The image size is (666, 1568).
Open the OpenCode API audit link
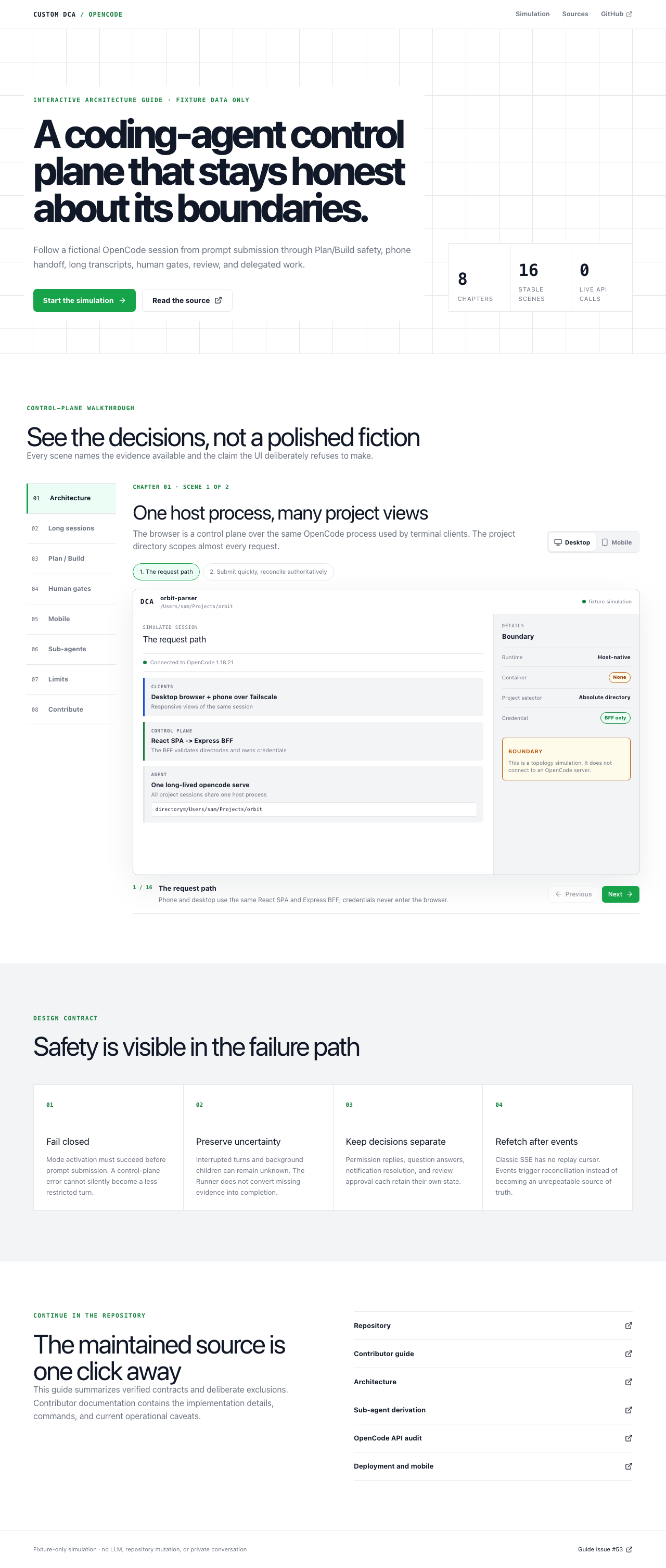point(493,1438)
